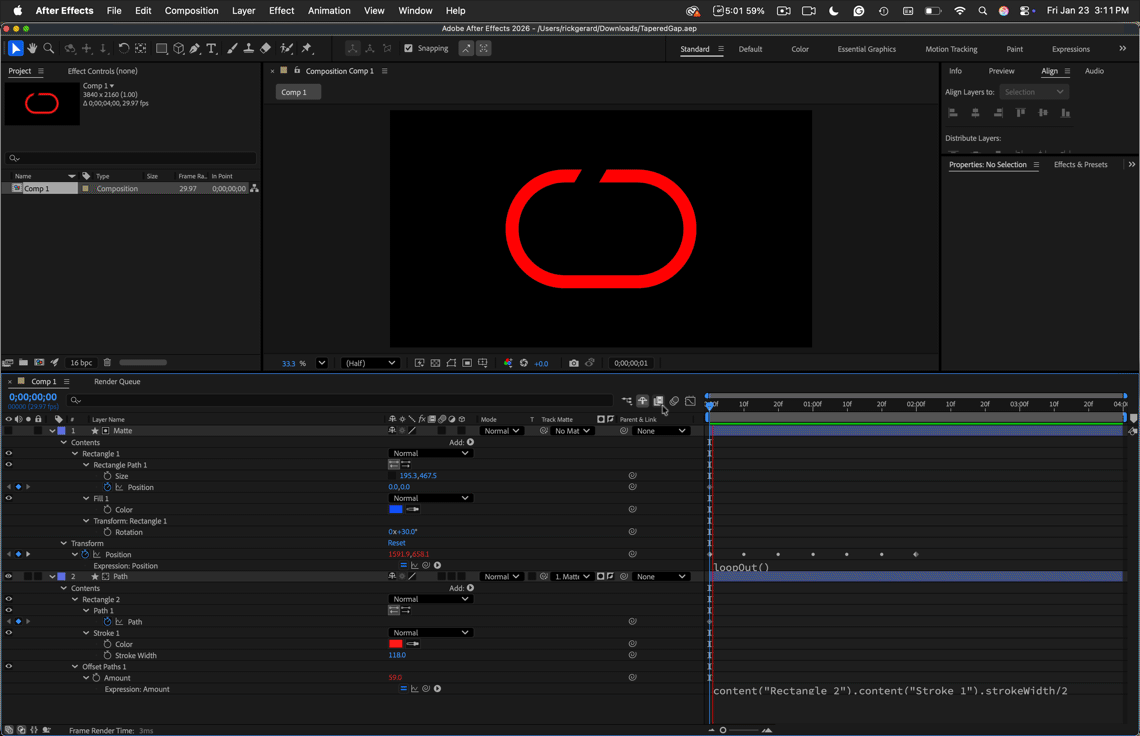Open the red Stroke 1 color swatch
1140x736 pixels.
point(396,644)
